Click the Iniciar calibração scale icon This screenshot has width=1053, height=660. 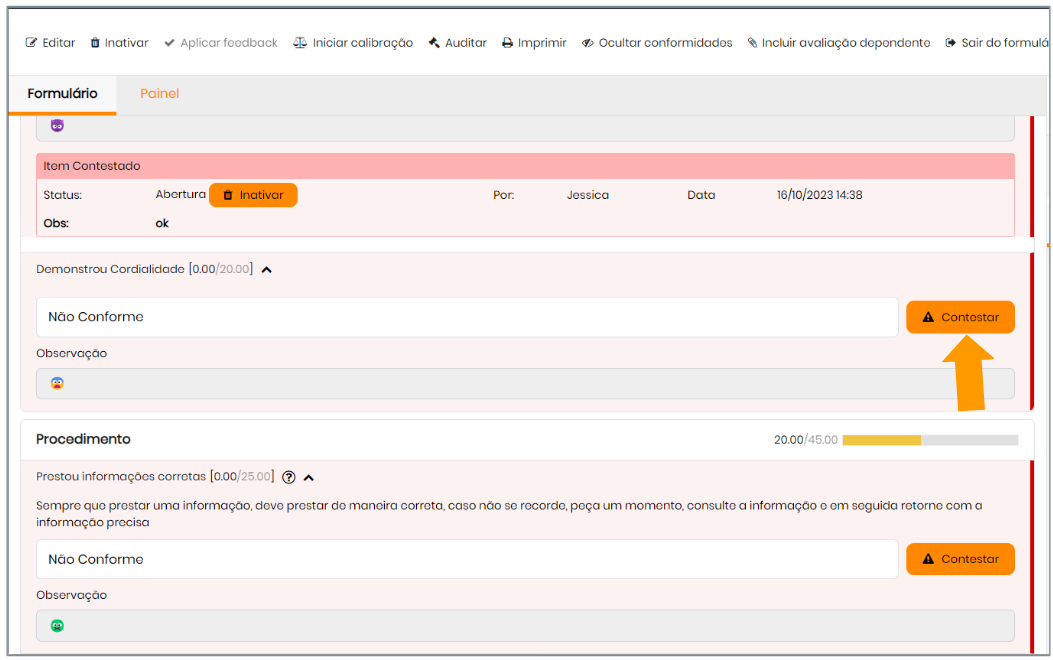tap(300, 43)
